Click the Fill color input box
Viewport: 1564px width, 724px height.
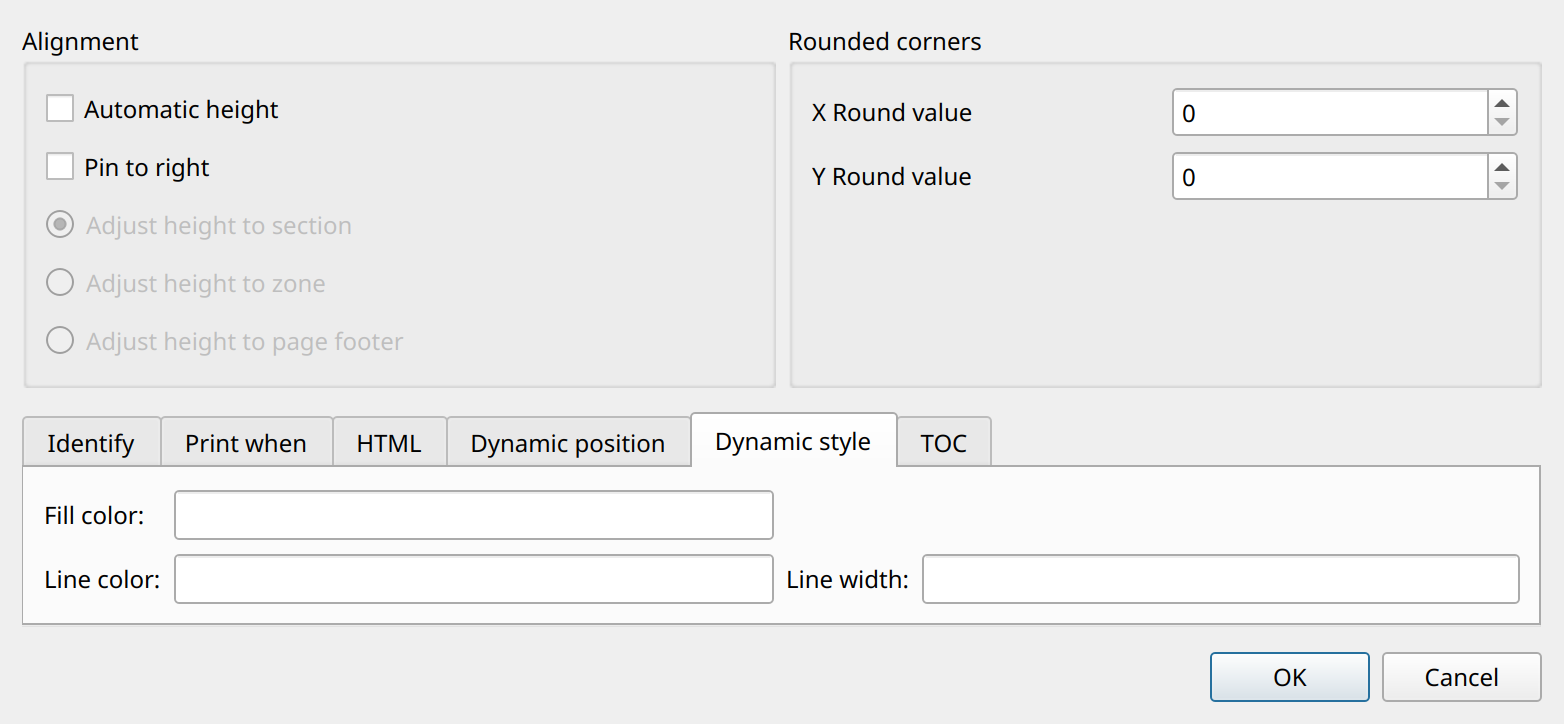474,515
